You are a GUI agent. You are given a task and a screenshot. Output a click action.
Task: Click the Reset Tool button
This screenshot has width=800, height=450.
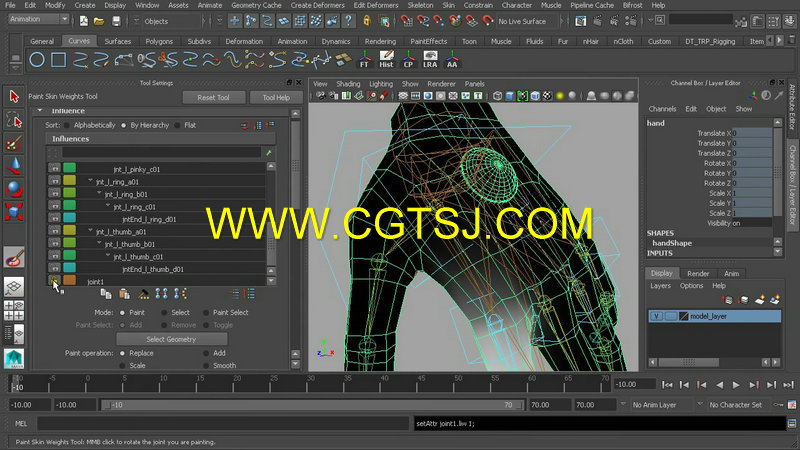point(214,97)
